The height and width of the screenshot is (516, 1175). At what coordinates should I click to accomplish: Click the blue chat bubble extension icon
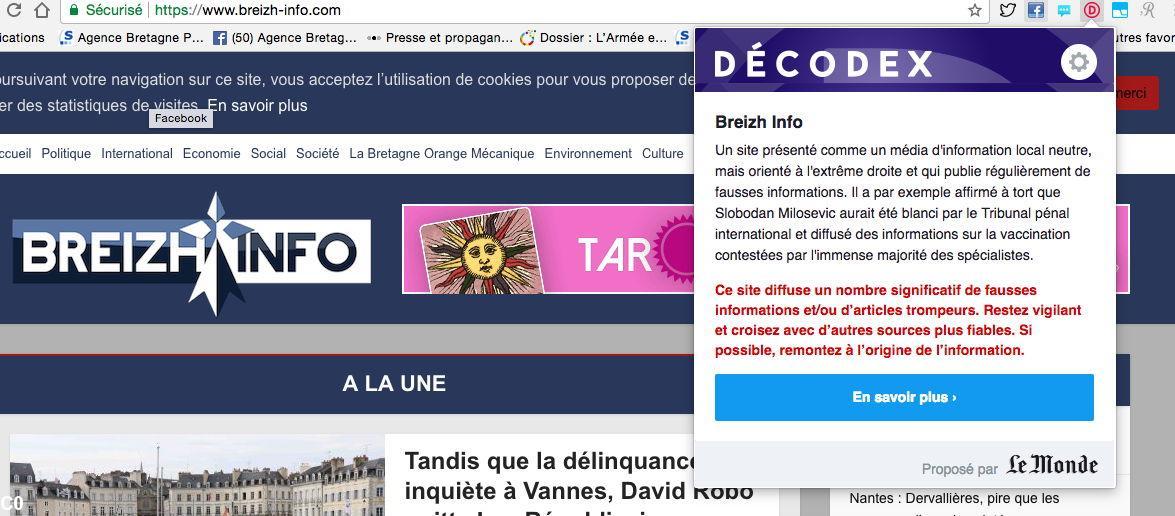click(x=1064, y=10)
